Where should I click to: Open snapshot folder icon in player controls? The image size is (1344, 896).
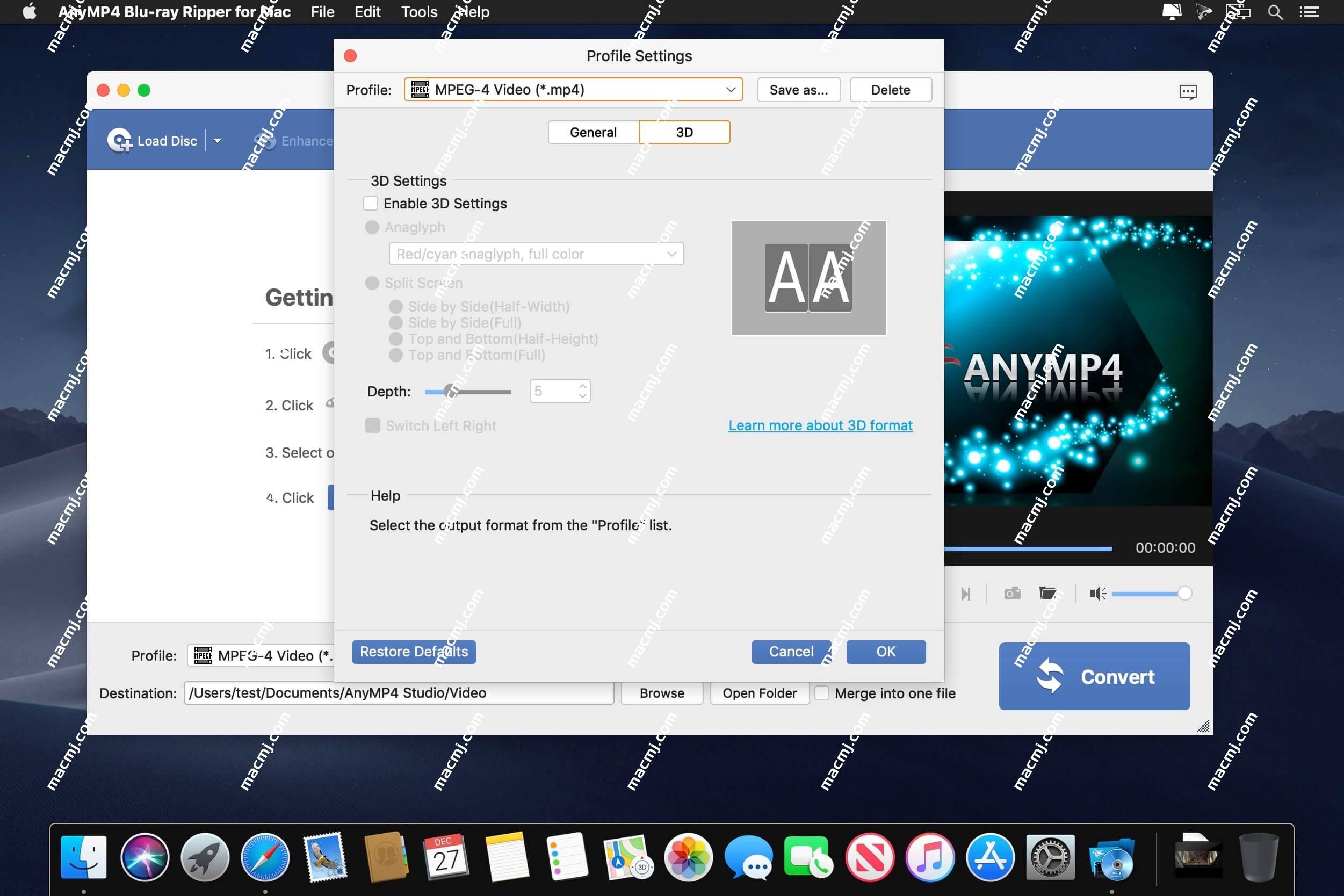[x=1047, y=593]
